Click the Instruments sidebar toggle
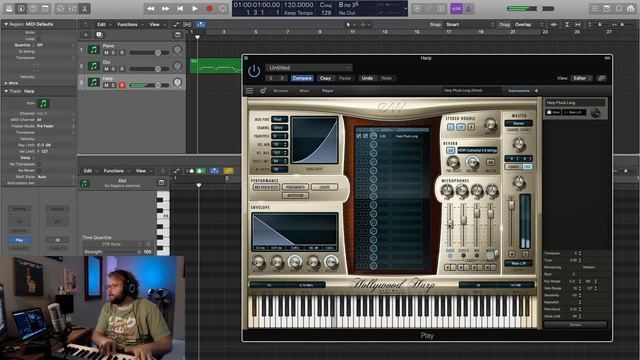 coord(523,91)
